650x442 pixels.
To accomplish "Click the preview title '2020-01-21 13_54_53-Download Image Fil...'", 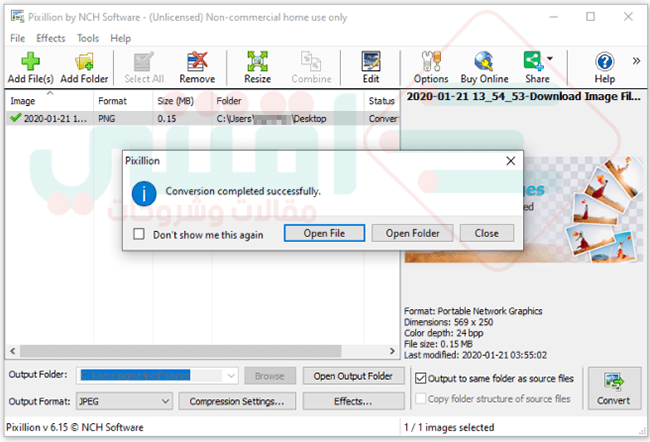I will [x=524, y=97].
